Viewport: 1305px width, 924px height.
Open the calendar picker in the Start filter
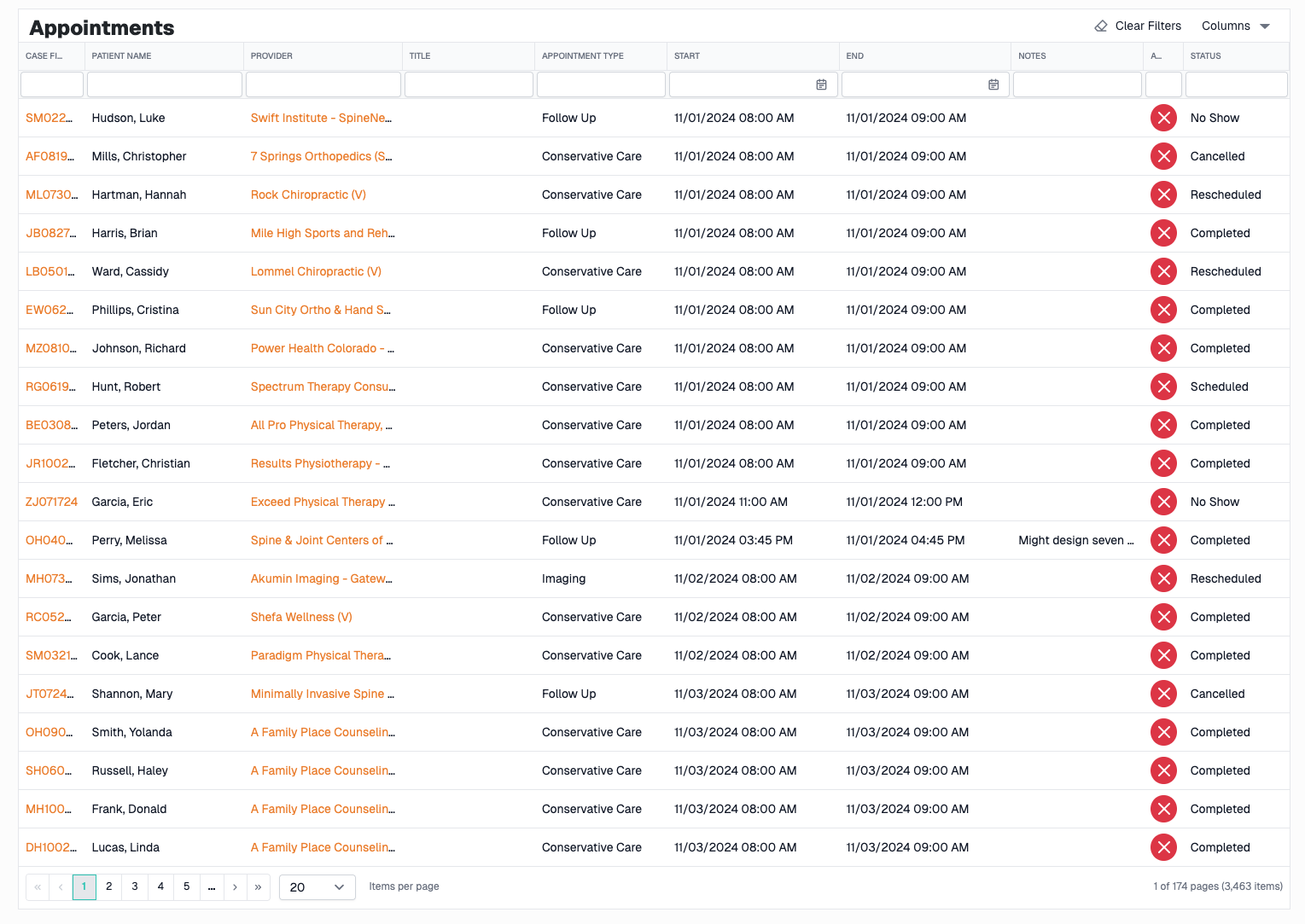click(x=821, y=84)
